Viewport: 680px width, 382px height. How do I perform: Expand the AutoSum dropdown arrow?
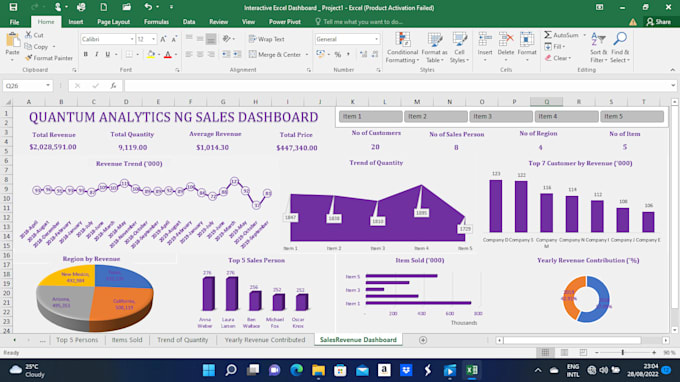(x=584, y=35)
